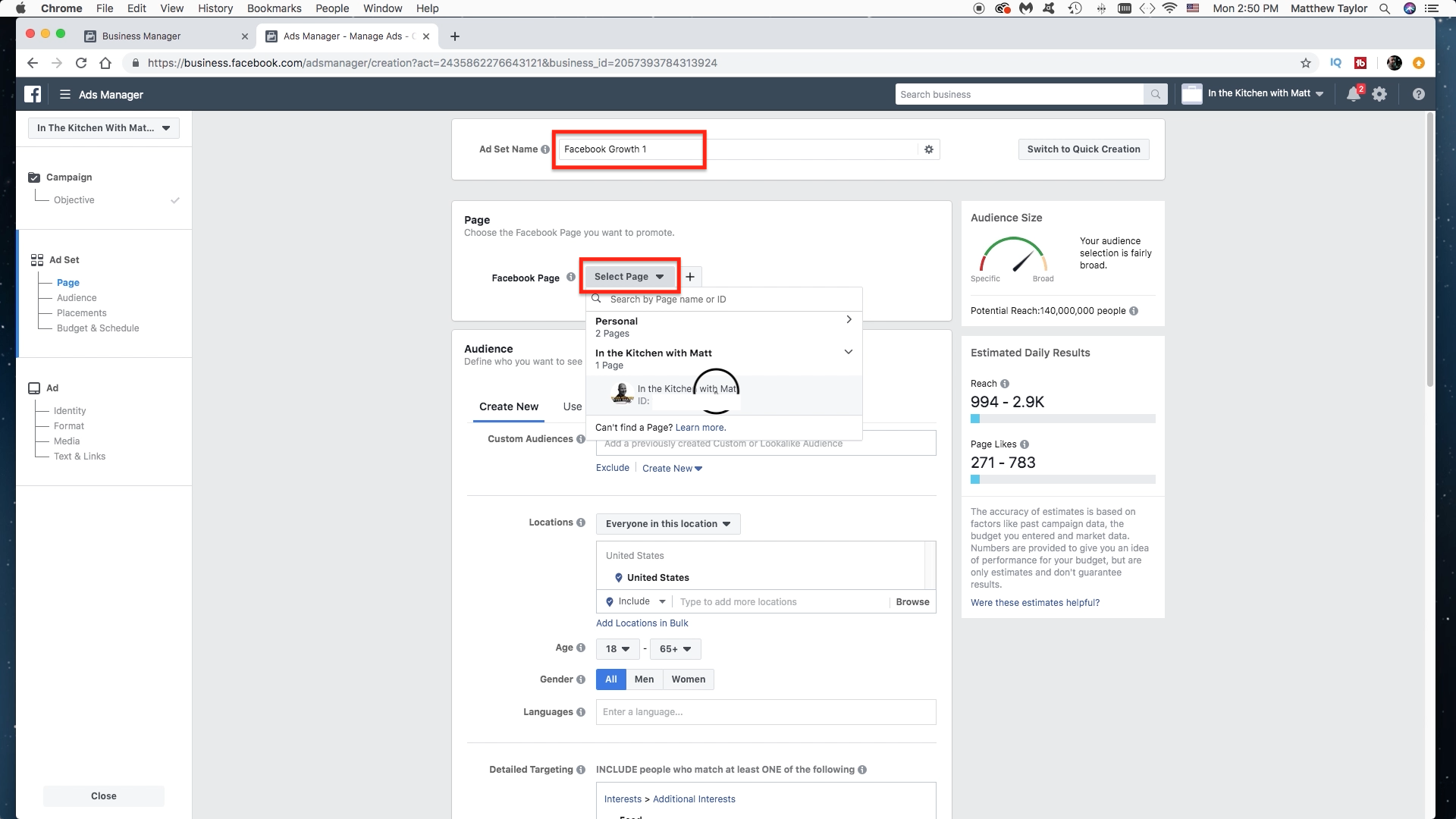Click the Switch to Quick Creation button

click(1083, 149)
